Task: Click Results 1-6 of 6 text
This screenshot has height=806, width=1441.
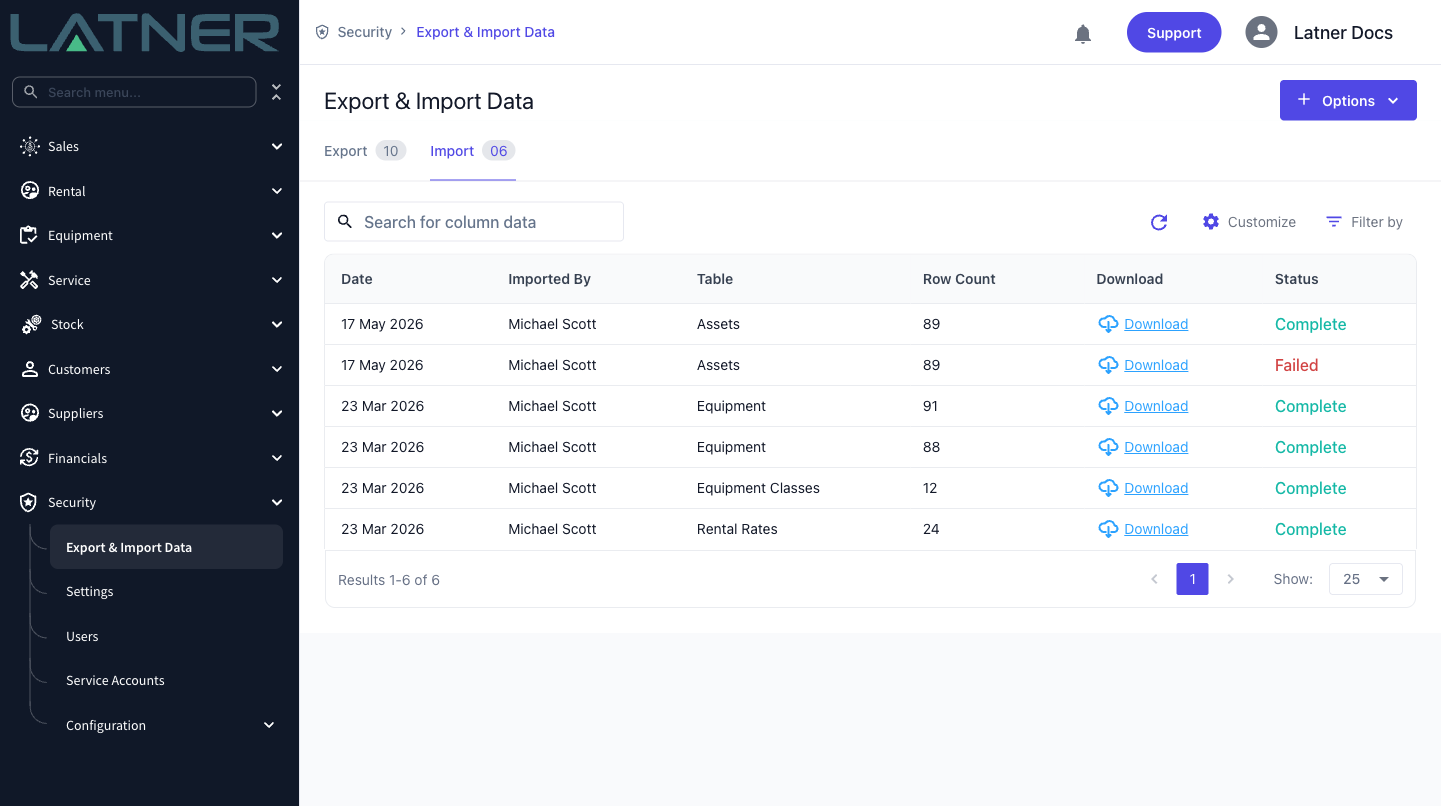Action: pos(389,580)
